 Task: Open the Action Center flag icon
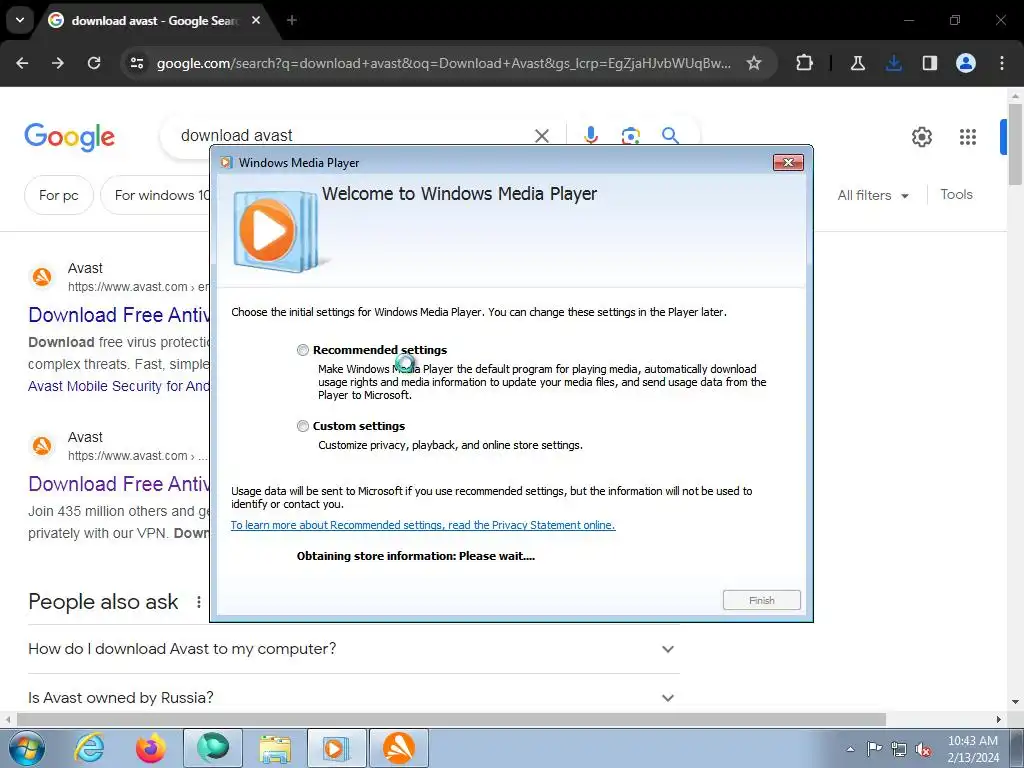(x=874, y=748)
